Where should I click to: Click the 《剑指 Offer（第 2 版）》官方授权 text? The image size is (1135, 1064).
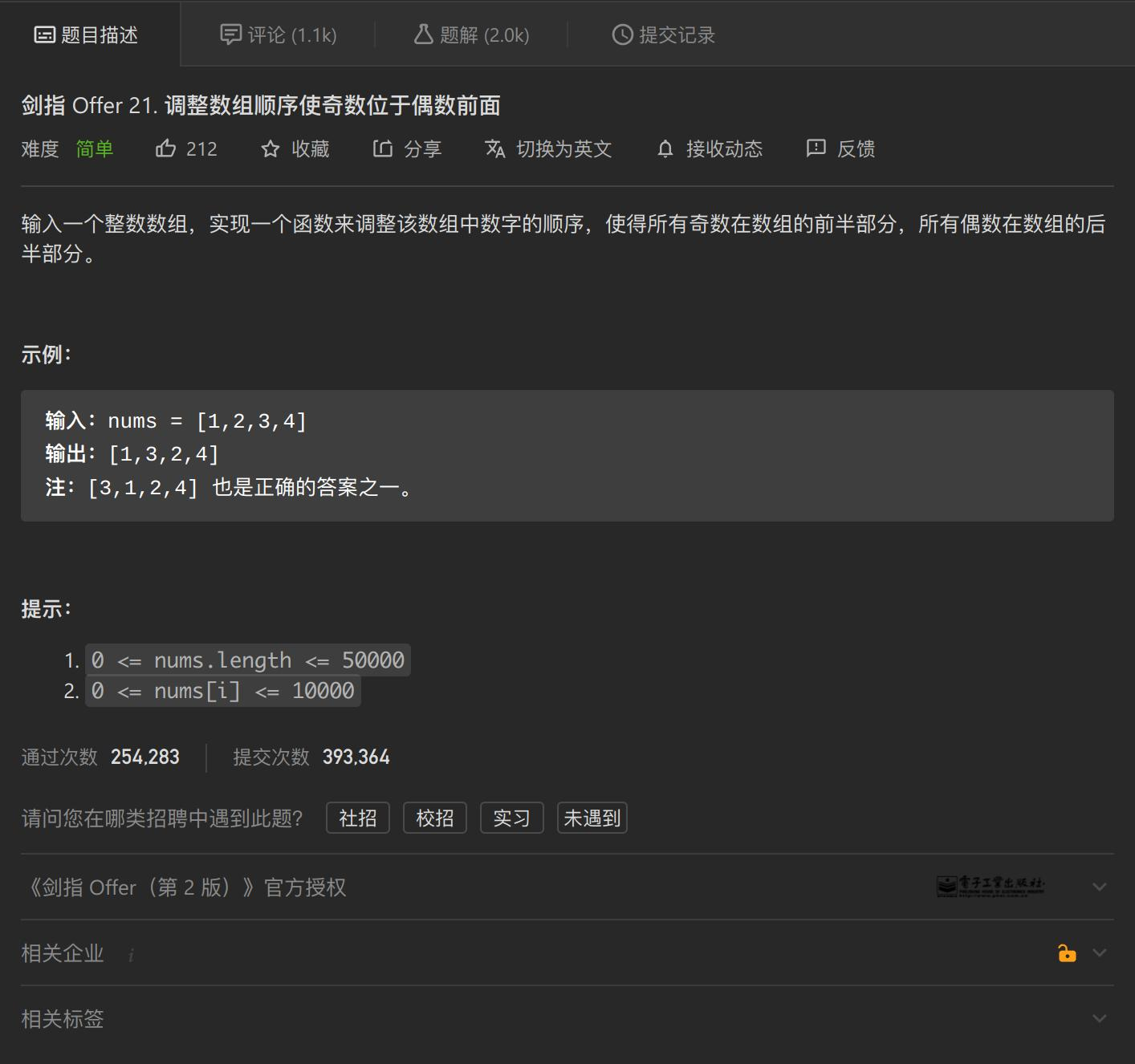tap(185, 887)
